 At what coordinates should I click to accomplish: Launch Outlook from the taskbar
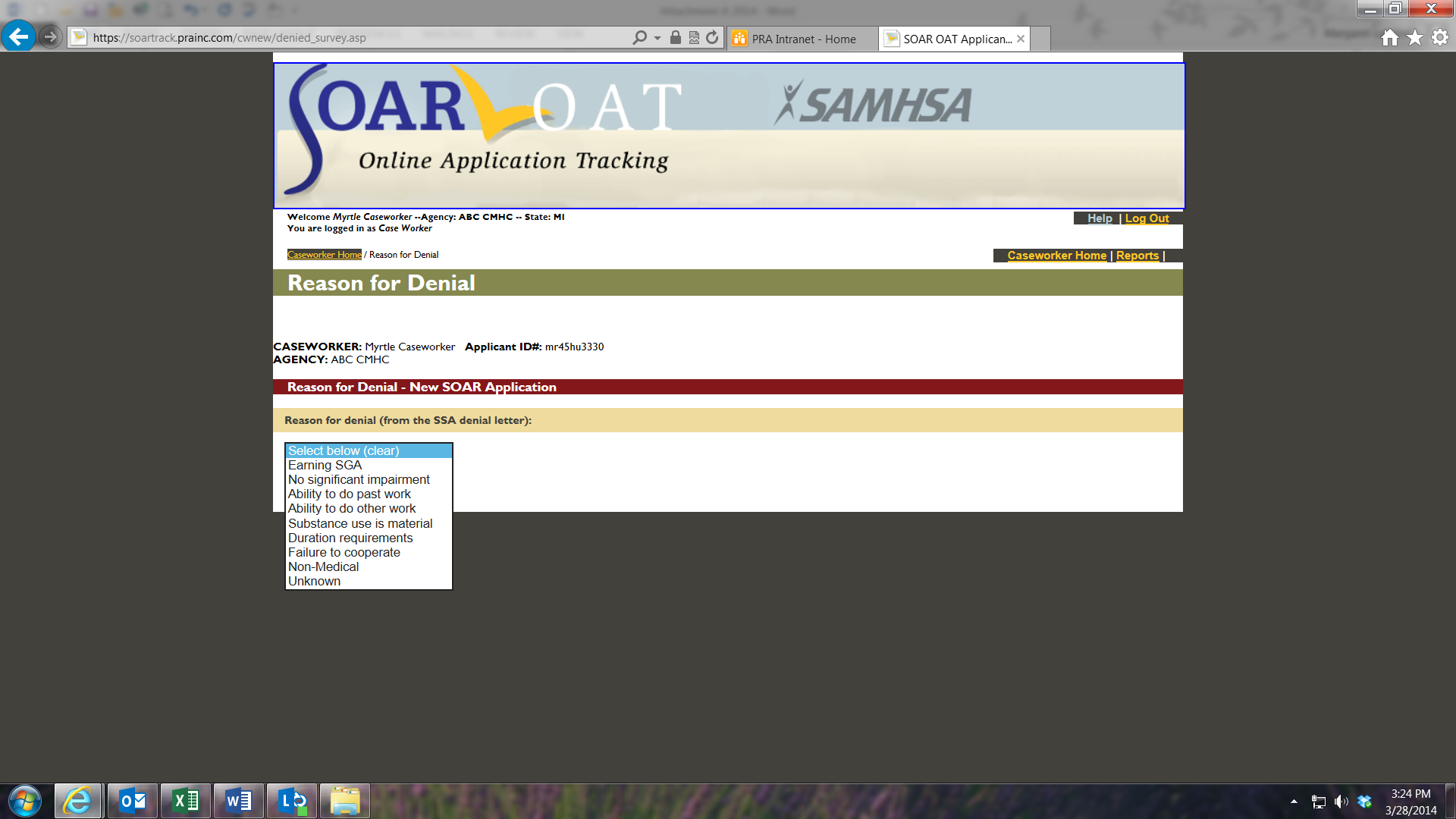[x=133, y=801]
